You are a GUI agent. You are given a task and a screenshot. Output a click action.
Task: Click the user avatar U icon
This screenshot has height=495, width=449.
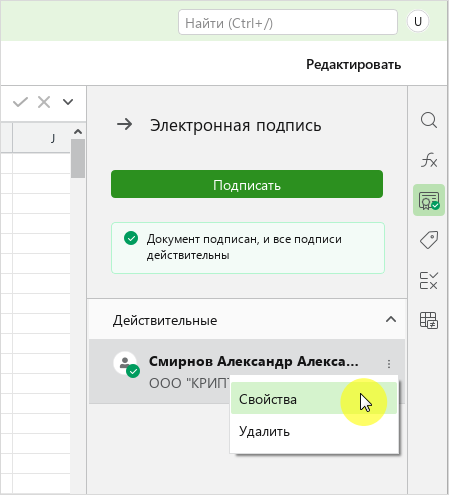(418, 22)
